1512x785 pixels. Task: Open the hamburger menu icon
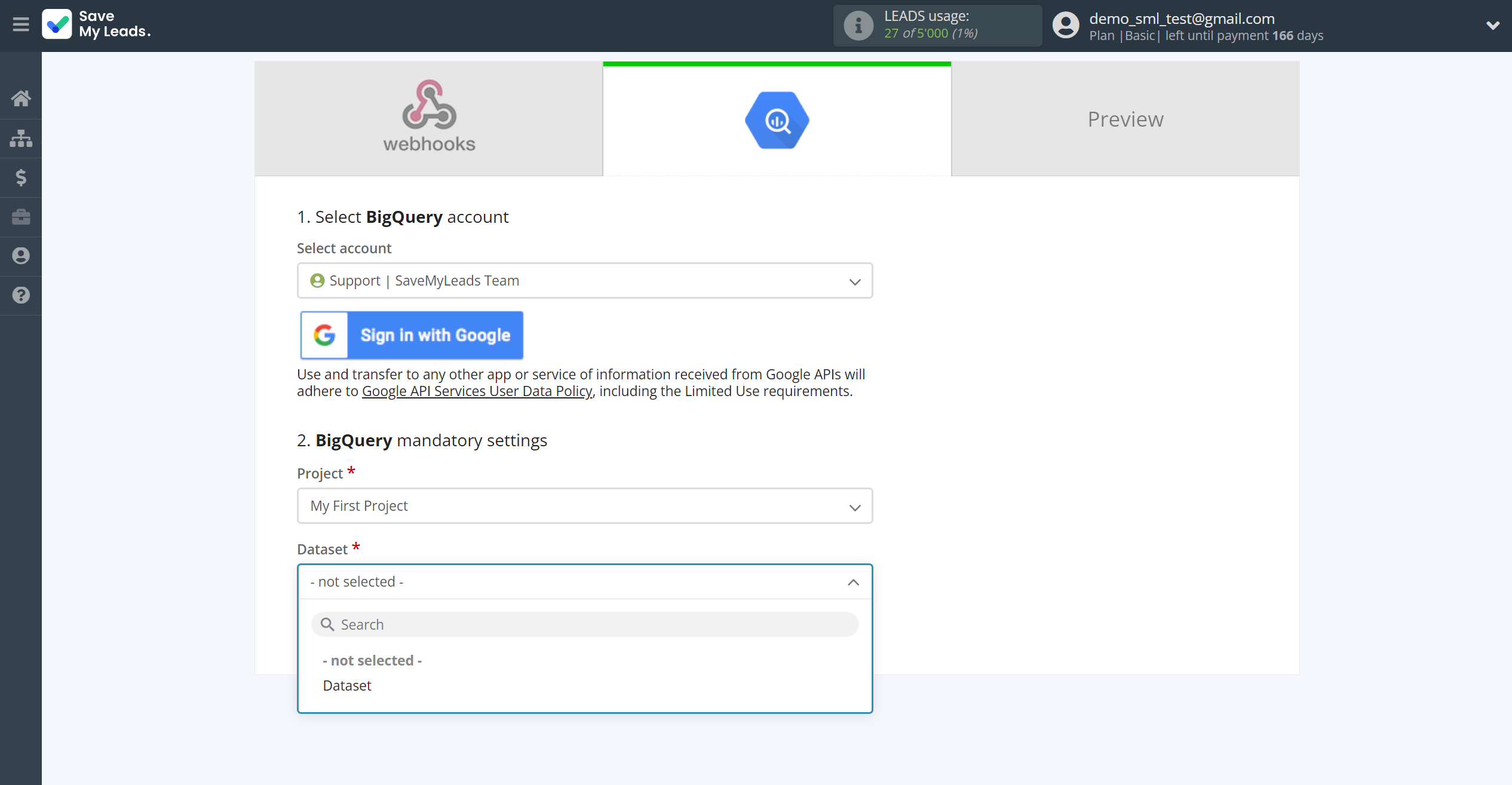point(21,24)
